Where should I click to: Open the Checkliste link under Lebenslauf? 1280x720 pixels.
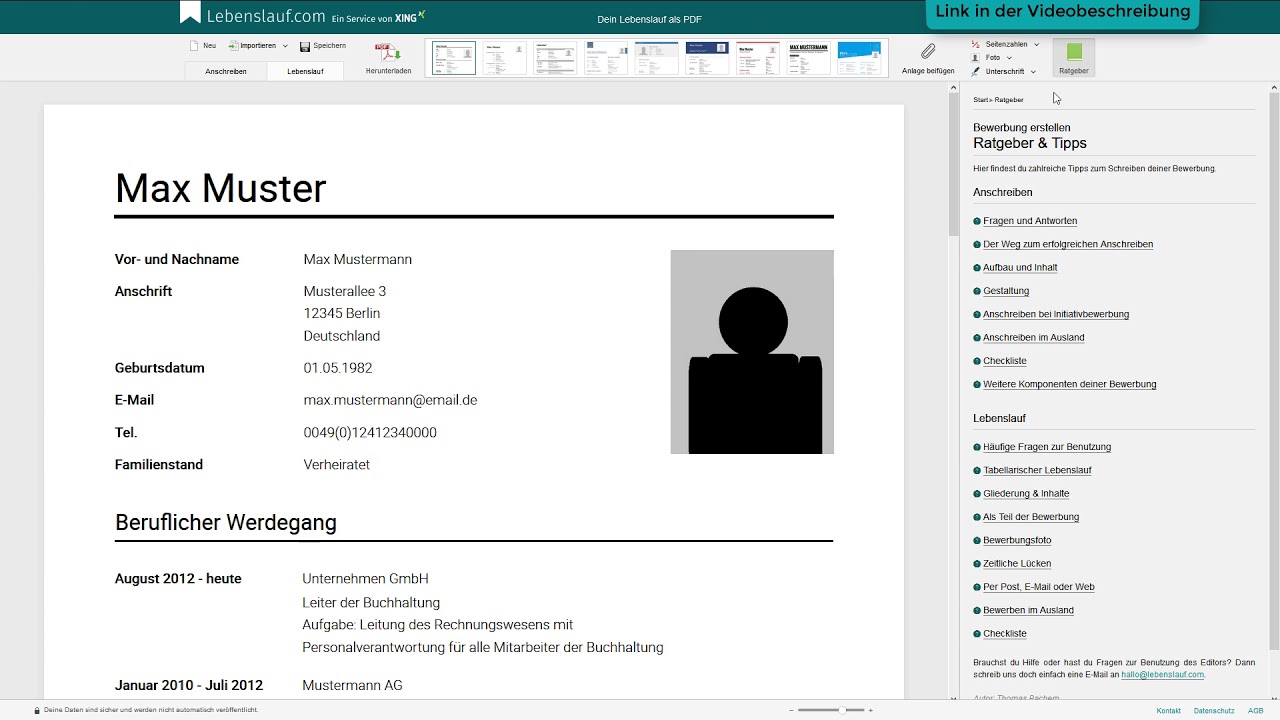click(1005, 634)
